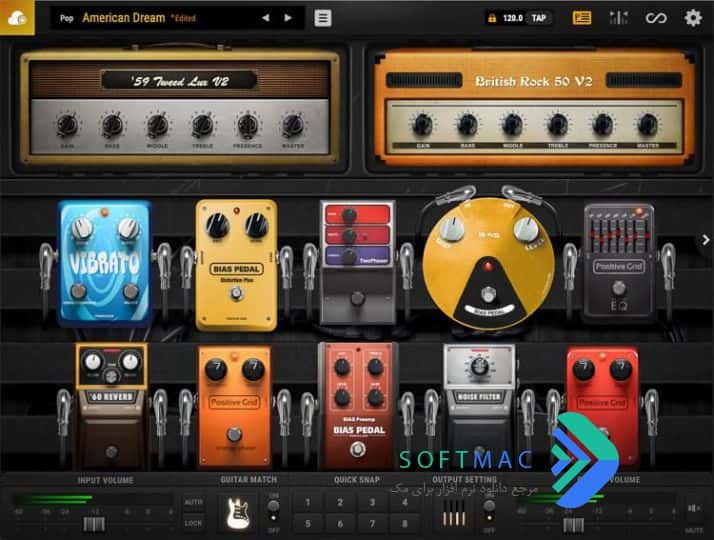Viewport: 714px width, 540px height.
Task: Toggle the EQ pedal footswitch
Action: click(618, 288)
